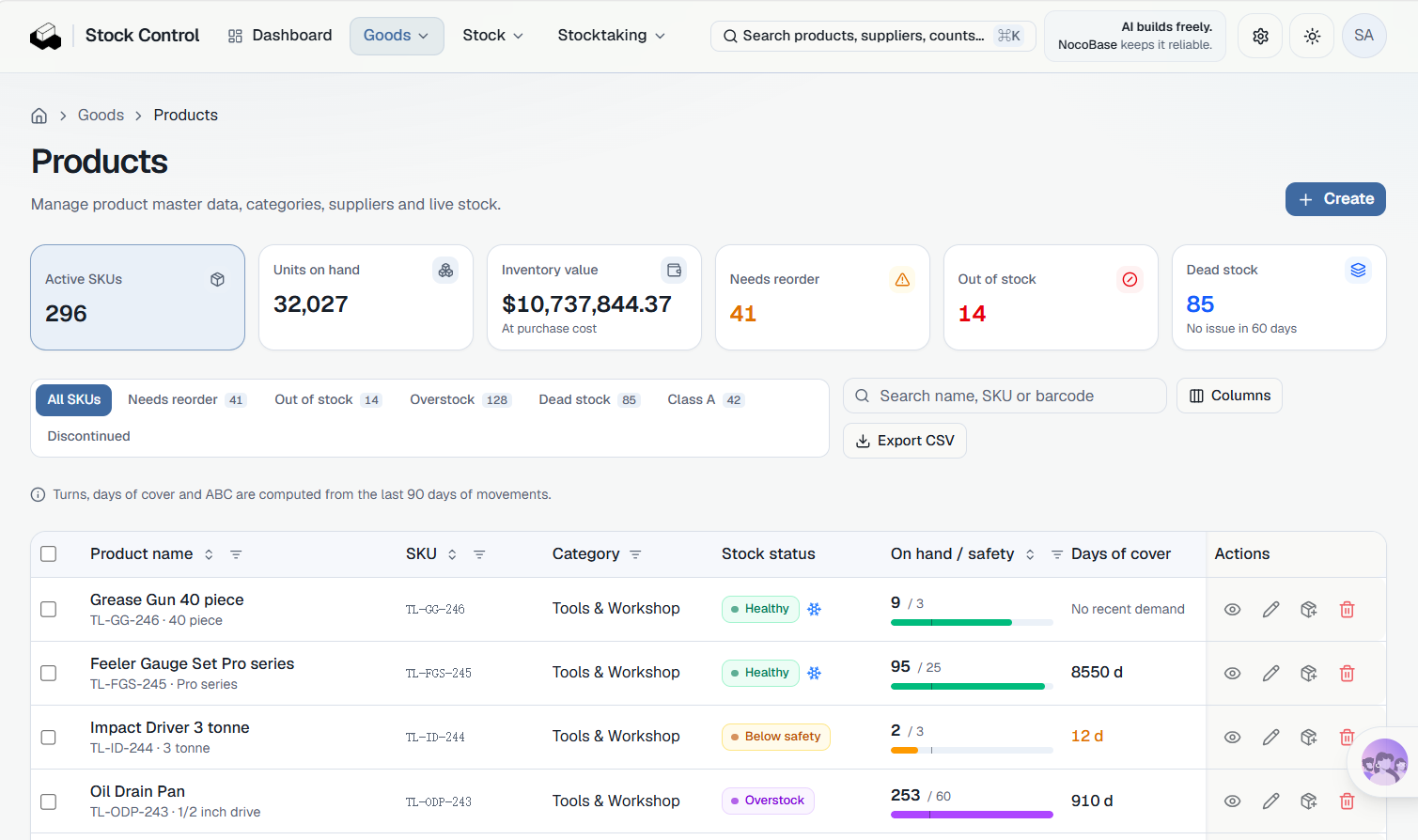Sort by SKU arrows
This screenshot has width=1418, height=840.
[x=452, y=554]
